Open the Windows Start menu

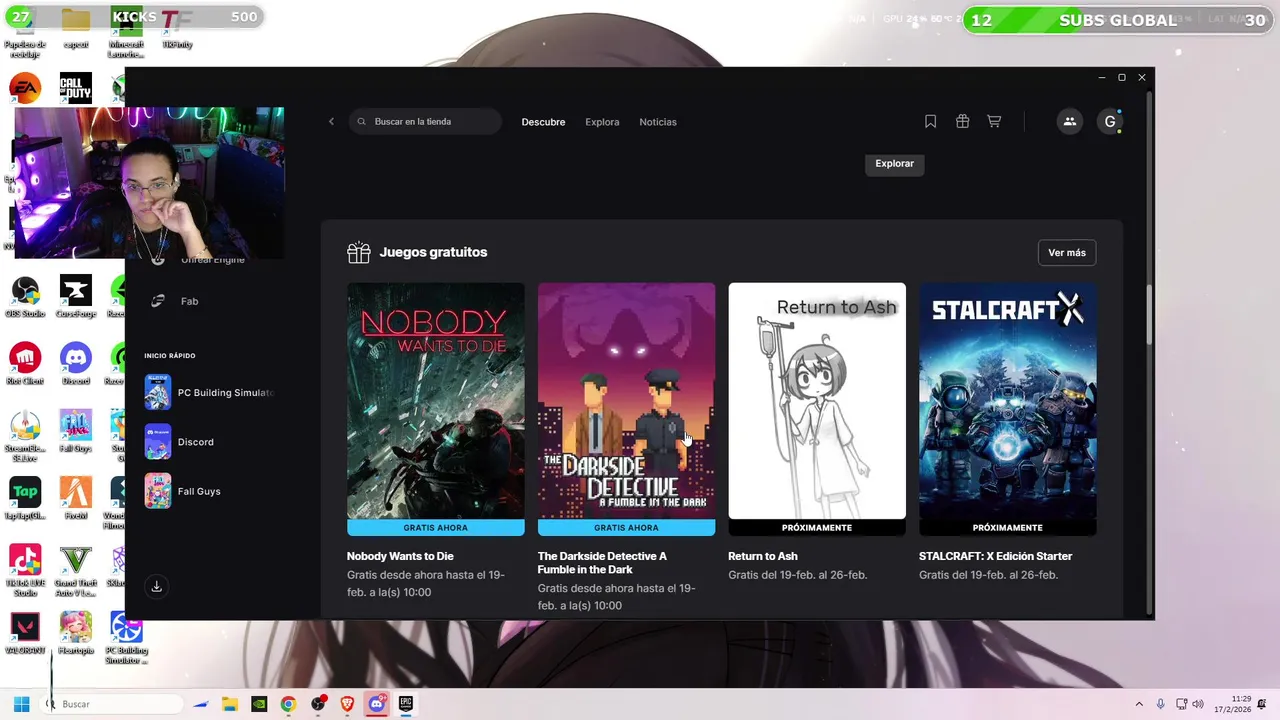click(21, 704)
